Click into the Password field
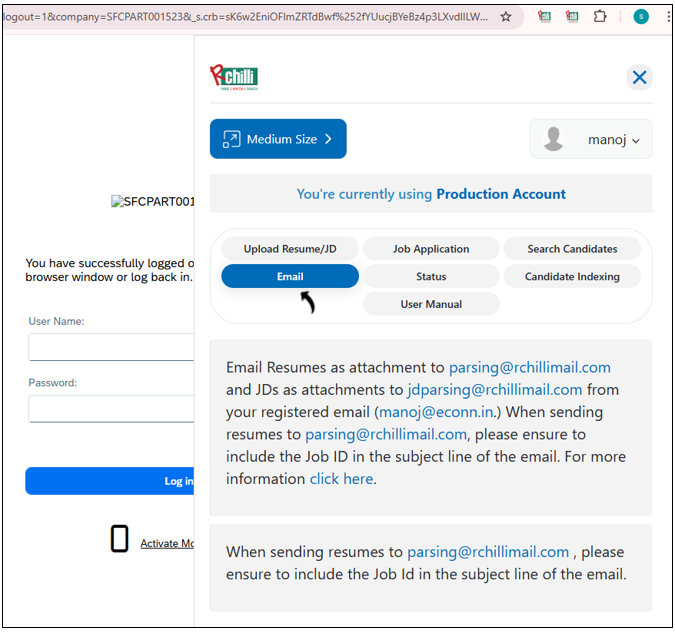Screen dimensions: 675x632 click(x=110, y=408)
